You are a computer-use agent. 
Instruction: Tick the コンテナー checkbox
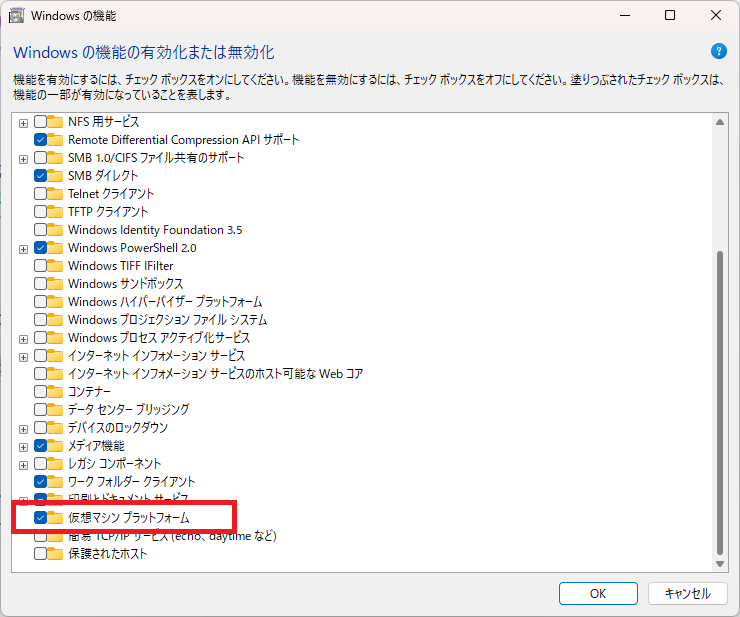point(40,391)
